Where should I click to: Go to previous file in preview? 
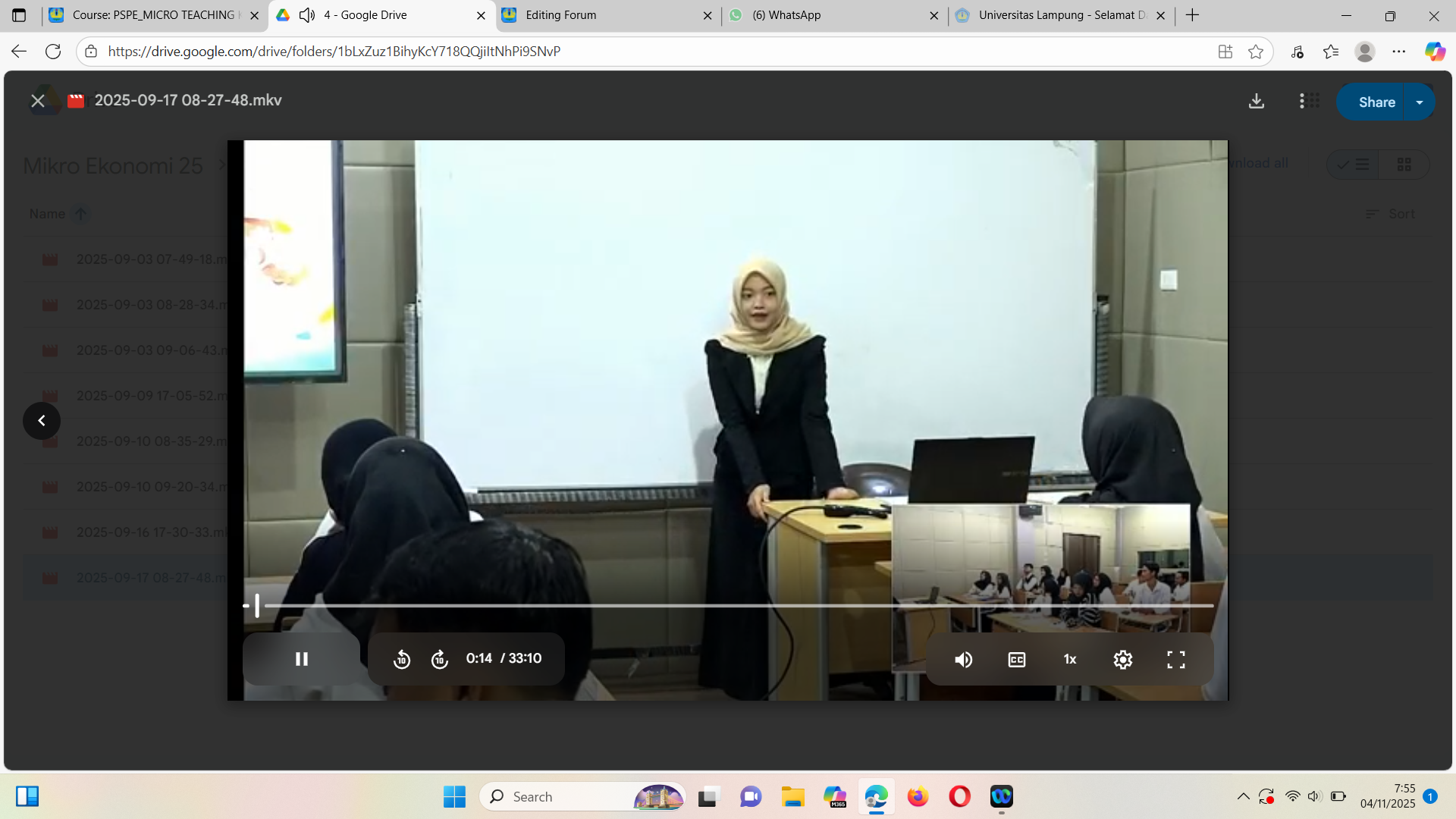[x=42, y=421]
